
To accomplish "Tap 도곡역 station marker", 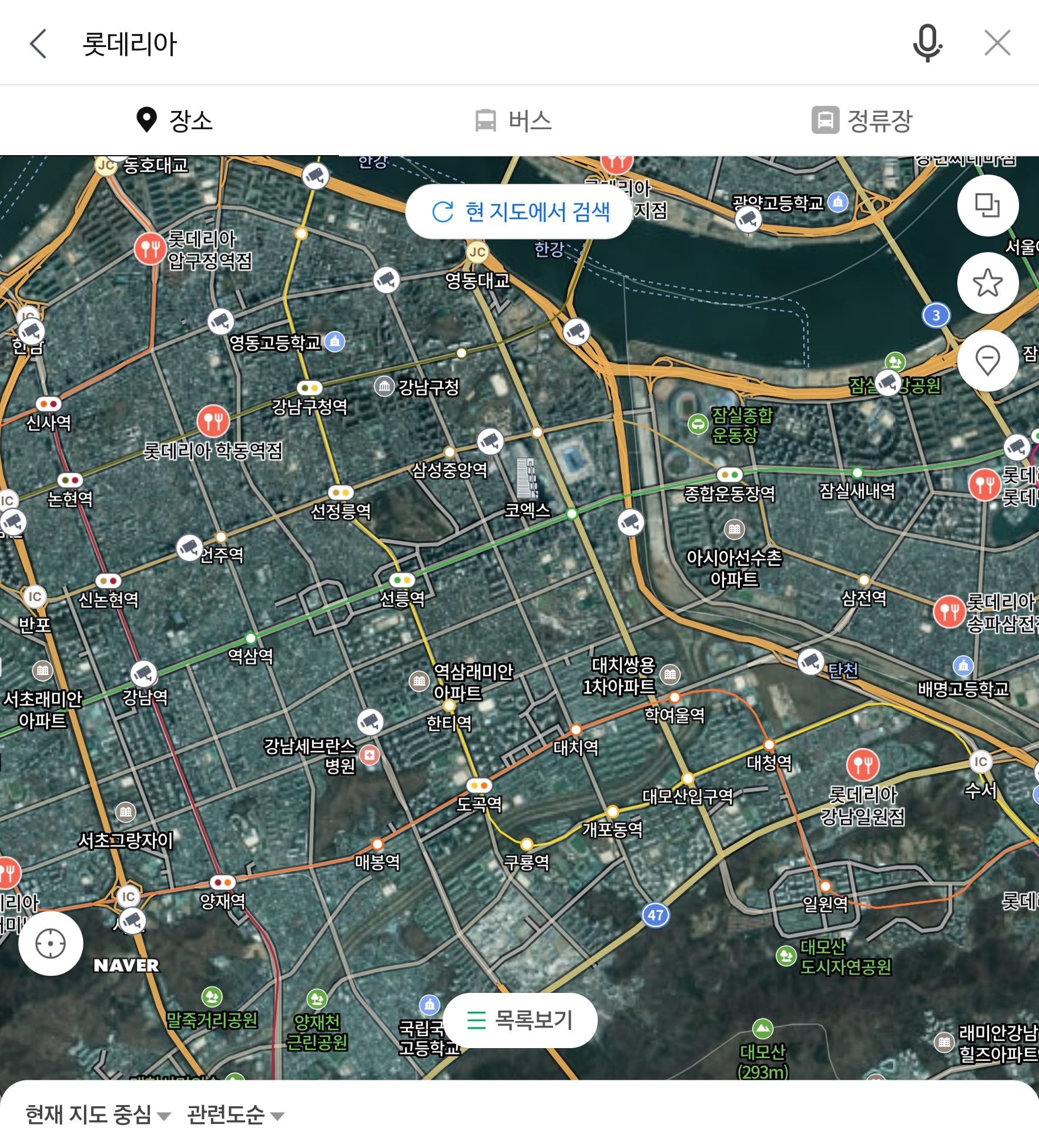I will (x=479, y=786).
